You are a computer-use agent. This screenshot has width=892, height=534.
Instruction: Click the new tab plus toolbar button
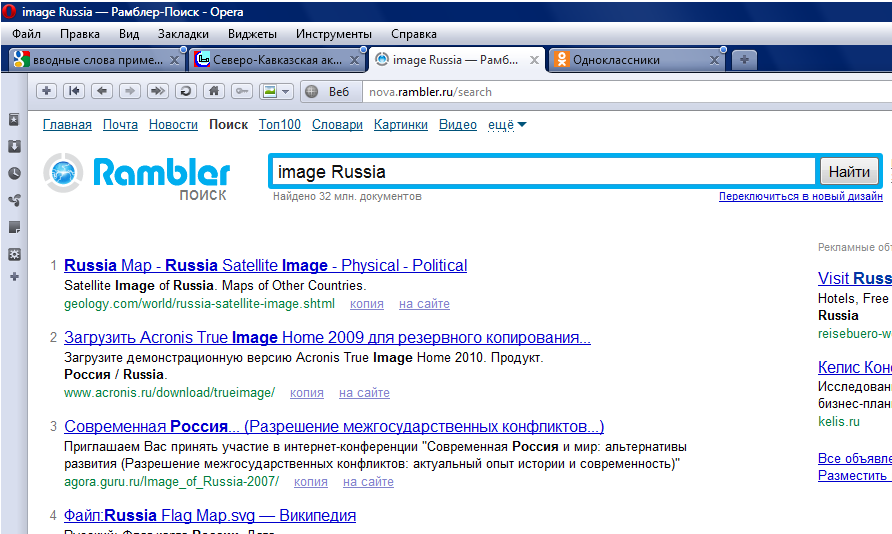click(x=46, y=91)
